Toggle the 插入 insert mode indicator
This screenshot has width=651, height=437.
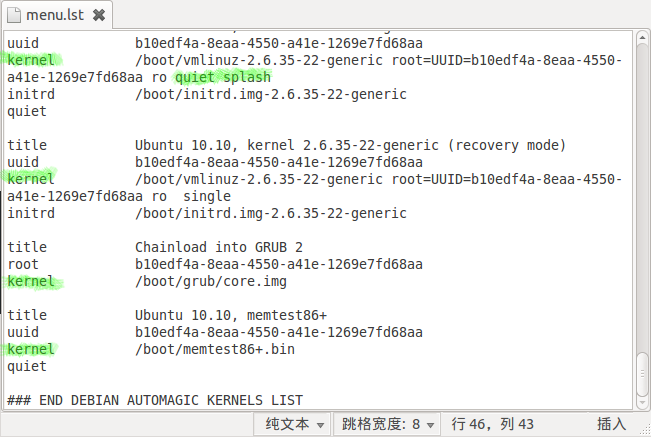612,424
